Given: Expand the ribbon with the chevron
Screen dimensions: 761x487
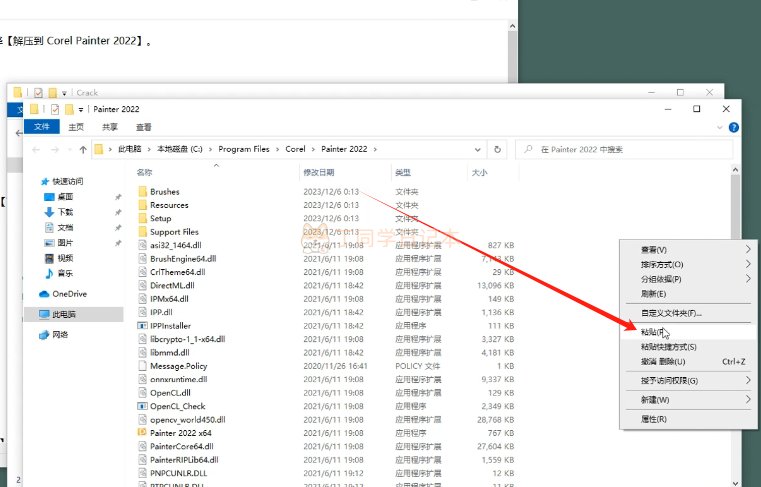Looking at the screenshot, I should pyautogui.click(x=720, y=127).
